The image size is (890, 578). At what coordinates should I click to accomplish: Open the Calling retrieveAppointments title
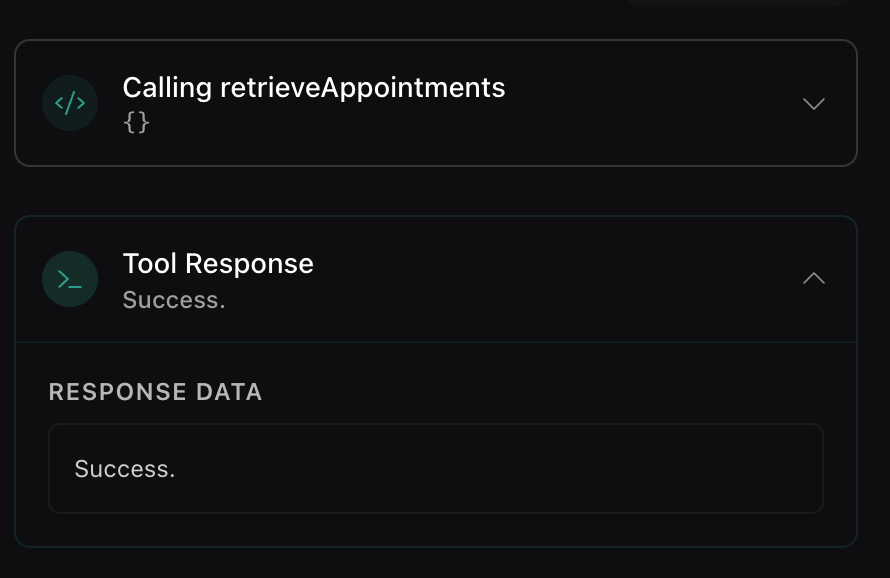click(x=314, y=88)
